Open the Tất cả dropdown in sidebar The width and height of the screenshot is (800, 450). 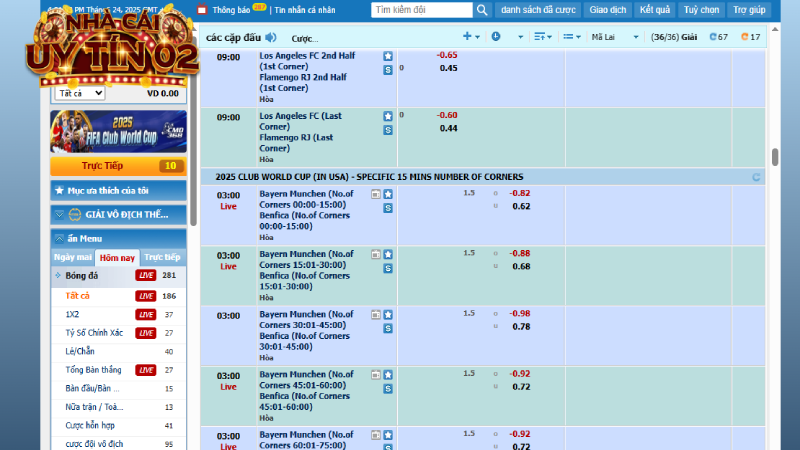81,93
